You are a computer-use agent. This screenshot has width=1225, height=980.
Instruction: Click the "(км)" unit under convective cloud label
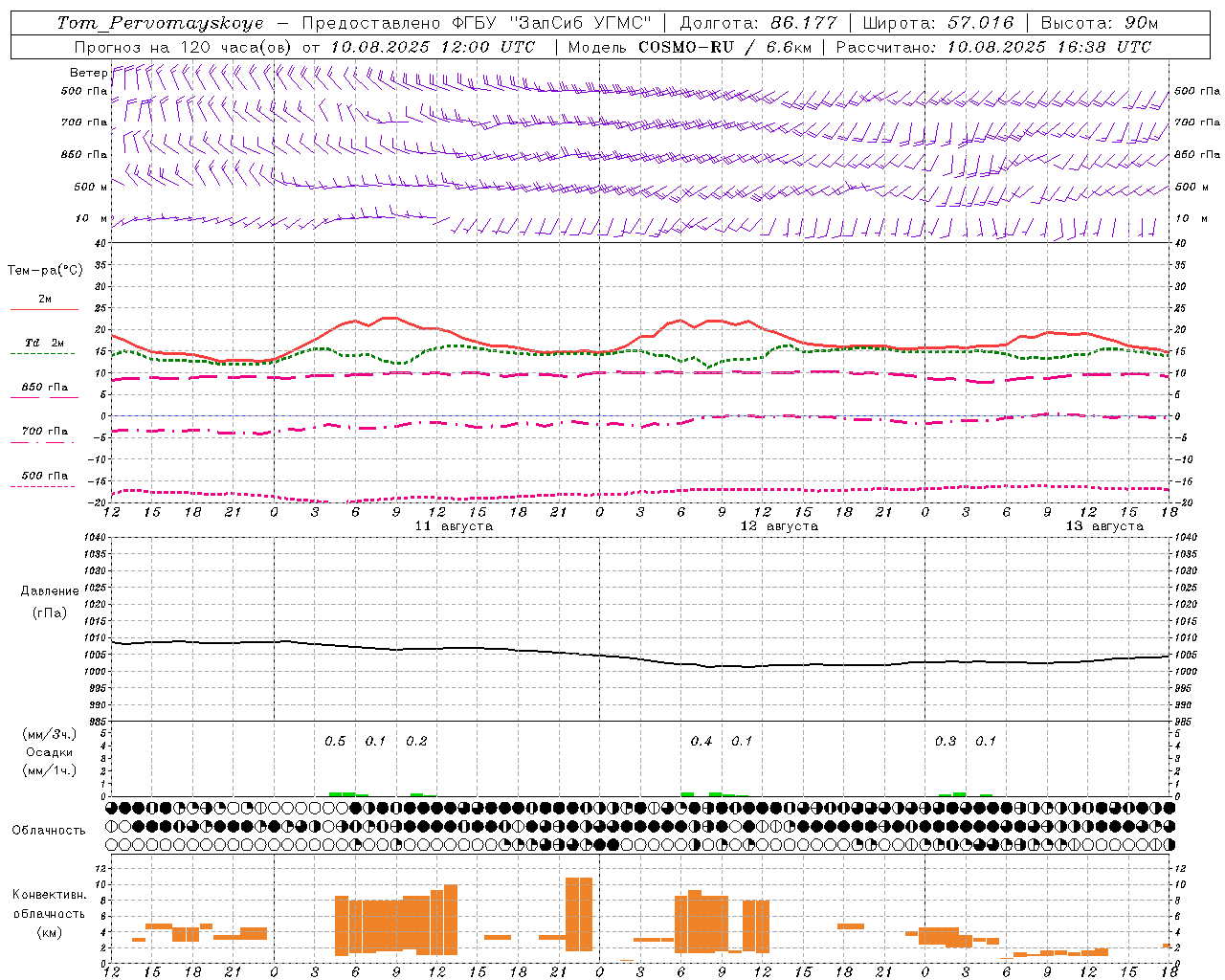(x=49, y=932)
